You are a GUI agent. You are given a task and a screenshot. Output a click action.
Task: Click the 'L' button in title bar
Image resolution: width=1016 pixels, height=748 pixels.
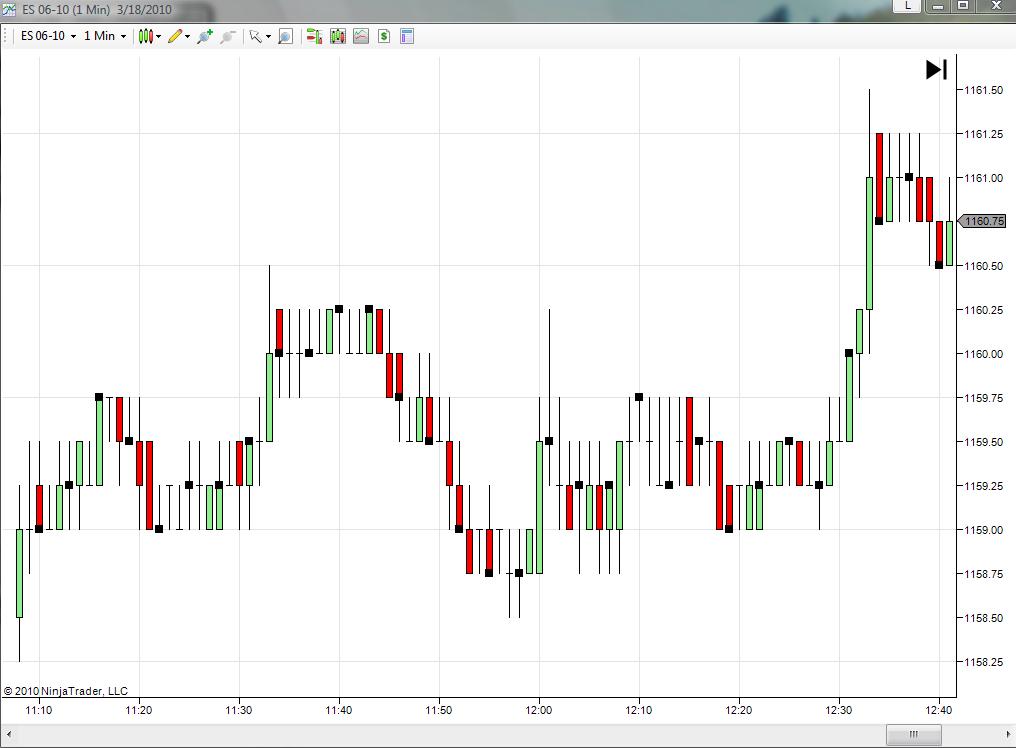908,6
